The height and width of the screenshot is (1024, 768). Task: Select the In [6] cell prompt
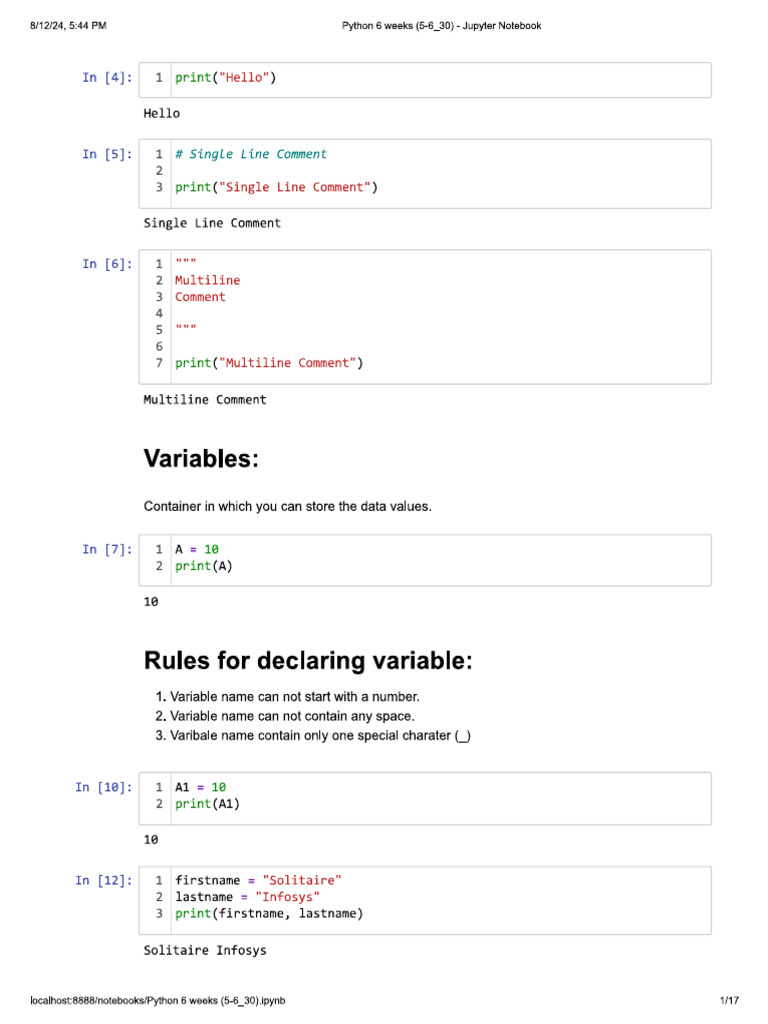107,264
